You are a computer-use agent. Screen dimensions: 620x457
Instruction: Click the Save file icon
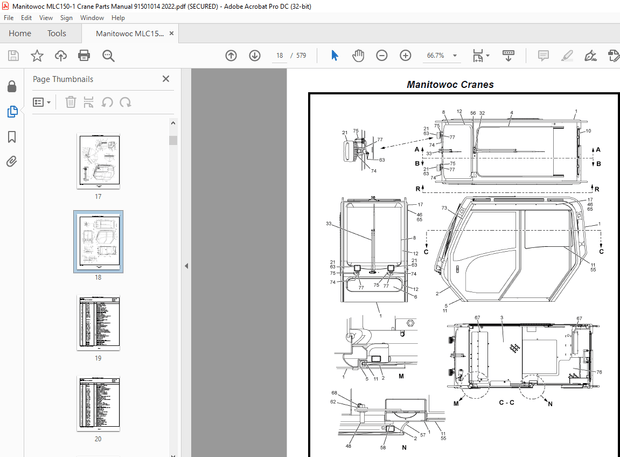(x=12, y=56)
